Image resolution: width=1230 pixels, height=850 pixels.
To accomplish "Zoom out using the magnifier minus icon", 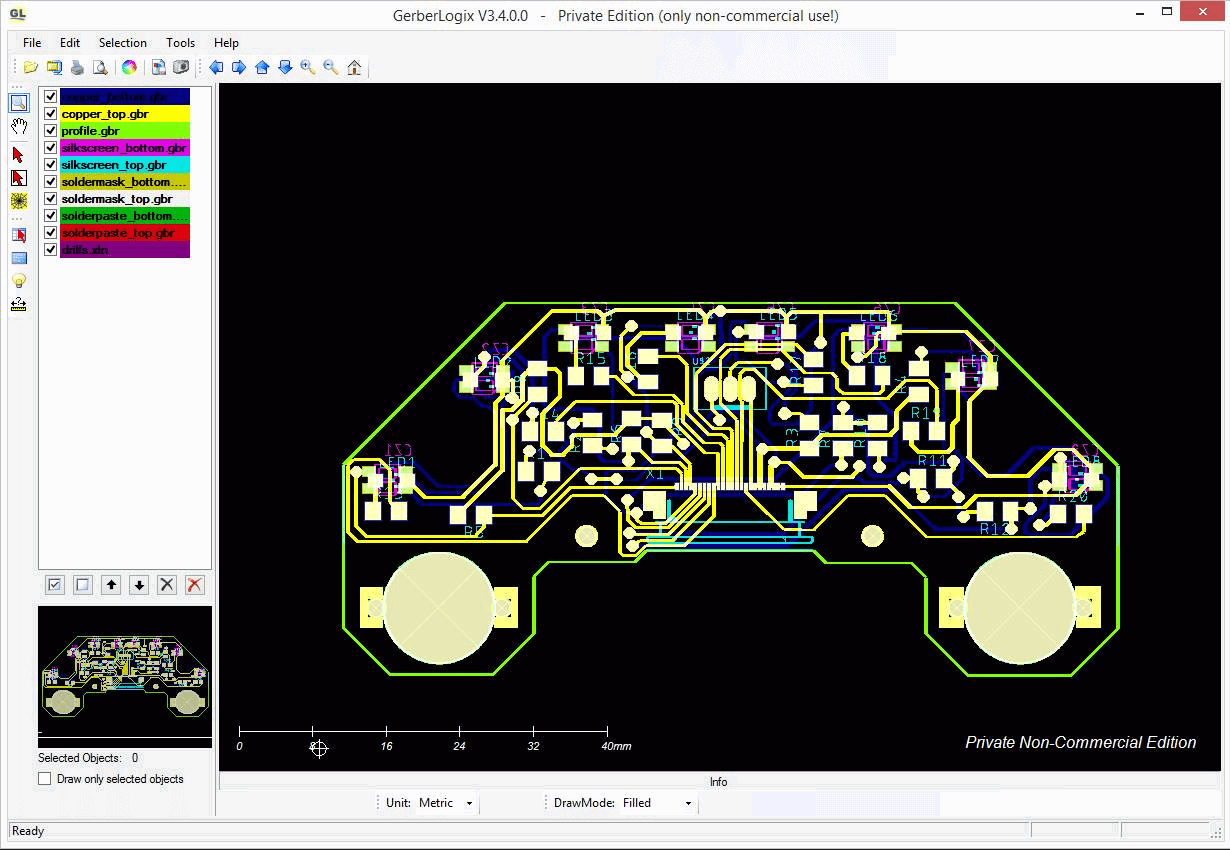I will pos(331,68).
